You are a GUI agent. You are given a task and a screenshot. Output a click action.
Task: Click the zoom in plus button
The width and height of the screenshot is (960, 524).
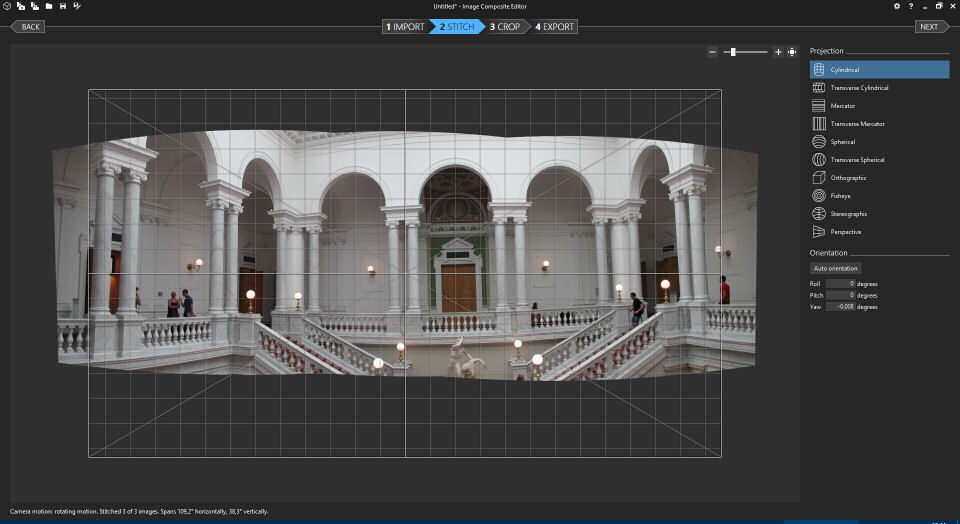click(778, 52)
